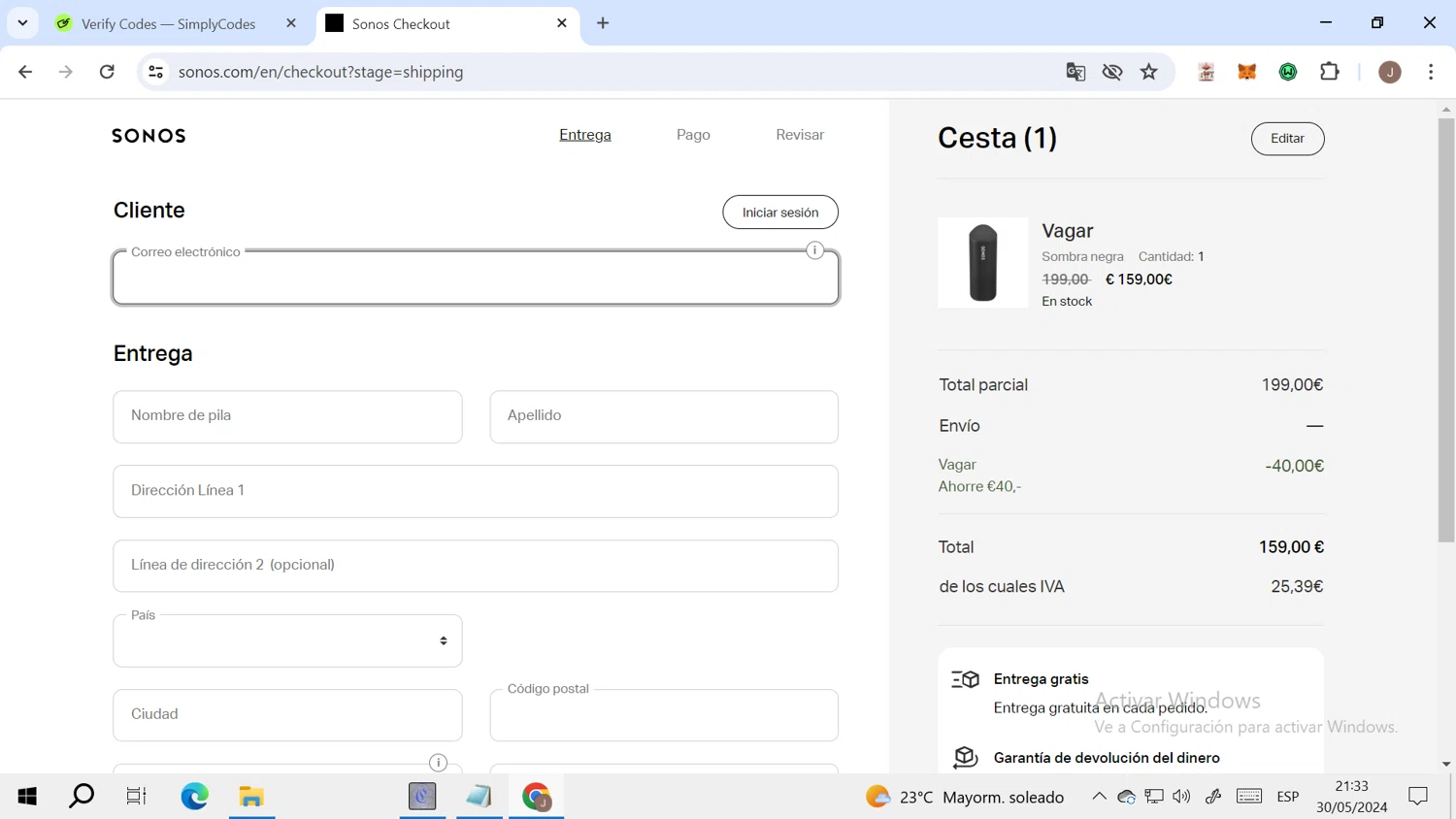Open Google Translate icon in address bar
1456x819 pixels.
pyautogui.click(x=1075, y=72)
